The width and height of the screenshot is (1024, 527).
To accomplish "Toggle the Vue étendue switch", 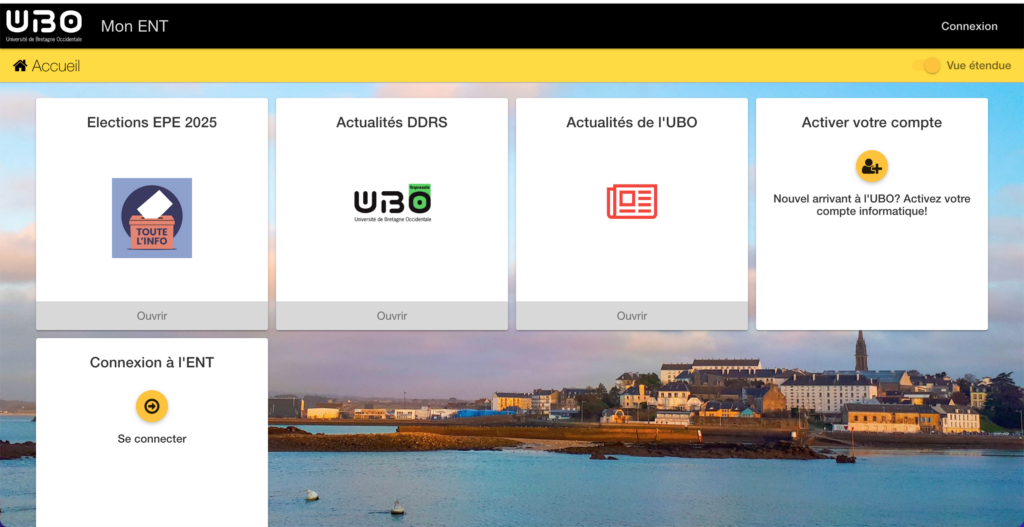I will tap(927, 66).
